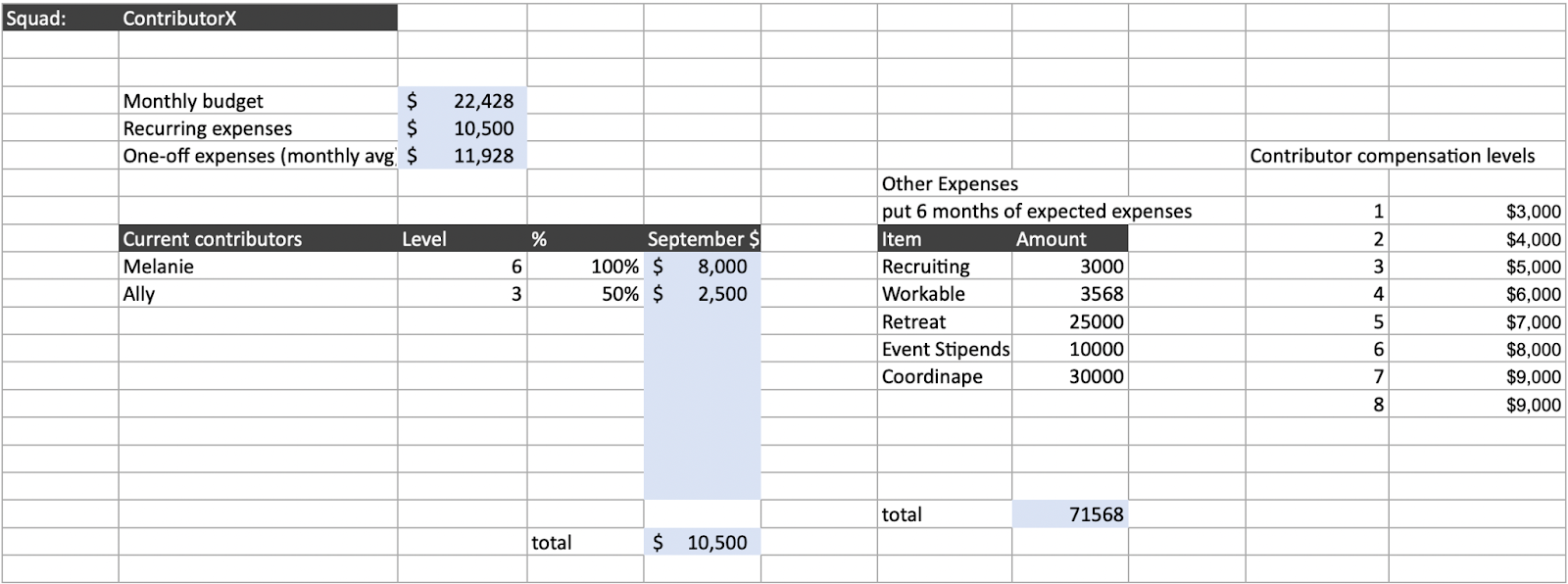Click the $9,000 cell for level 8
1568x584 pixels.
click(x=1477, y=405)
